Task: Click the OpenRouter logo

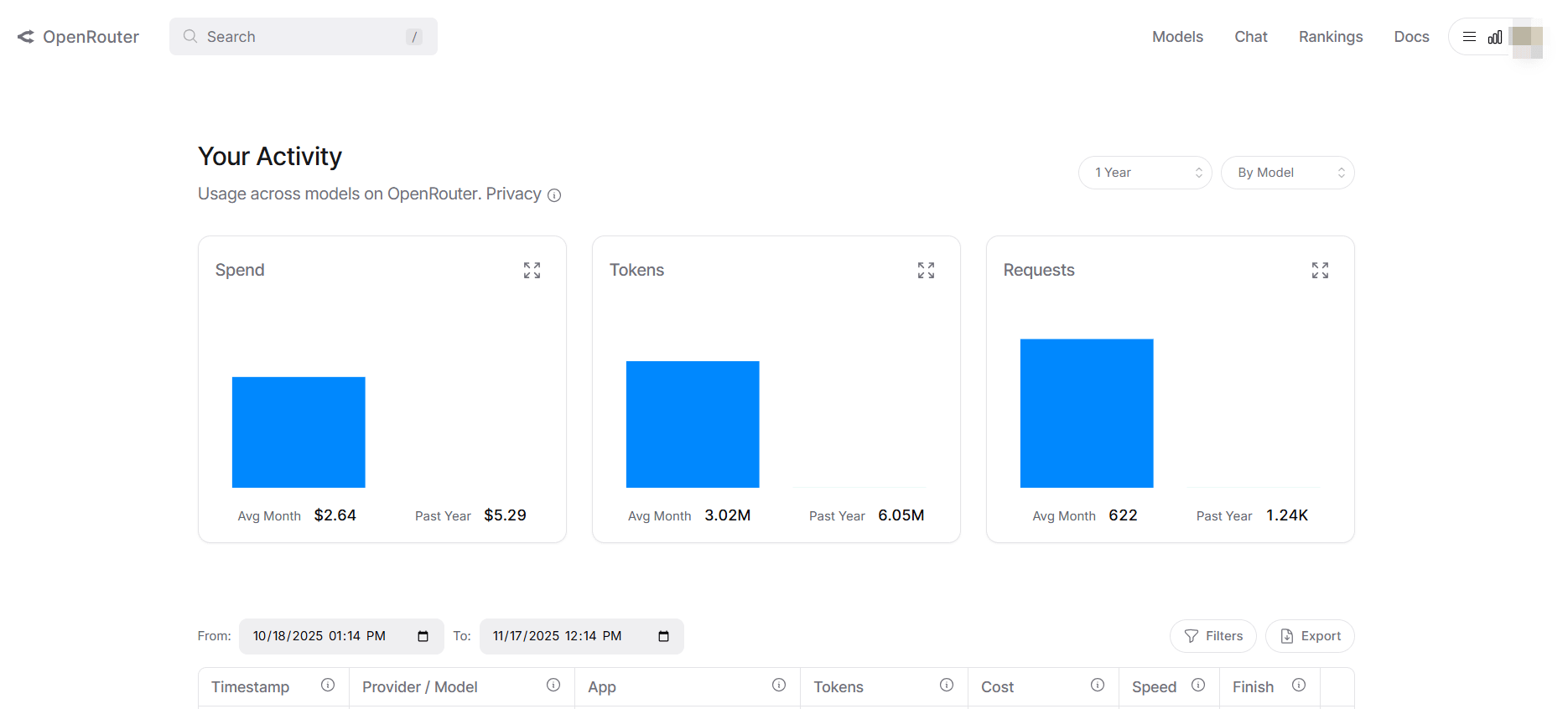Action: [x=78, y=37]
